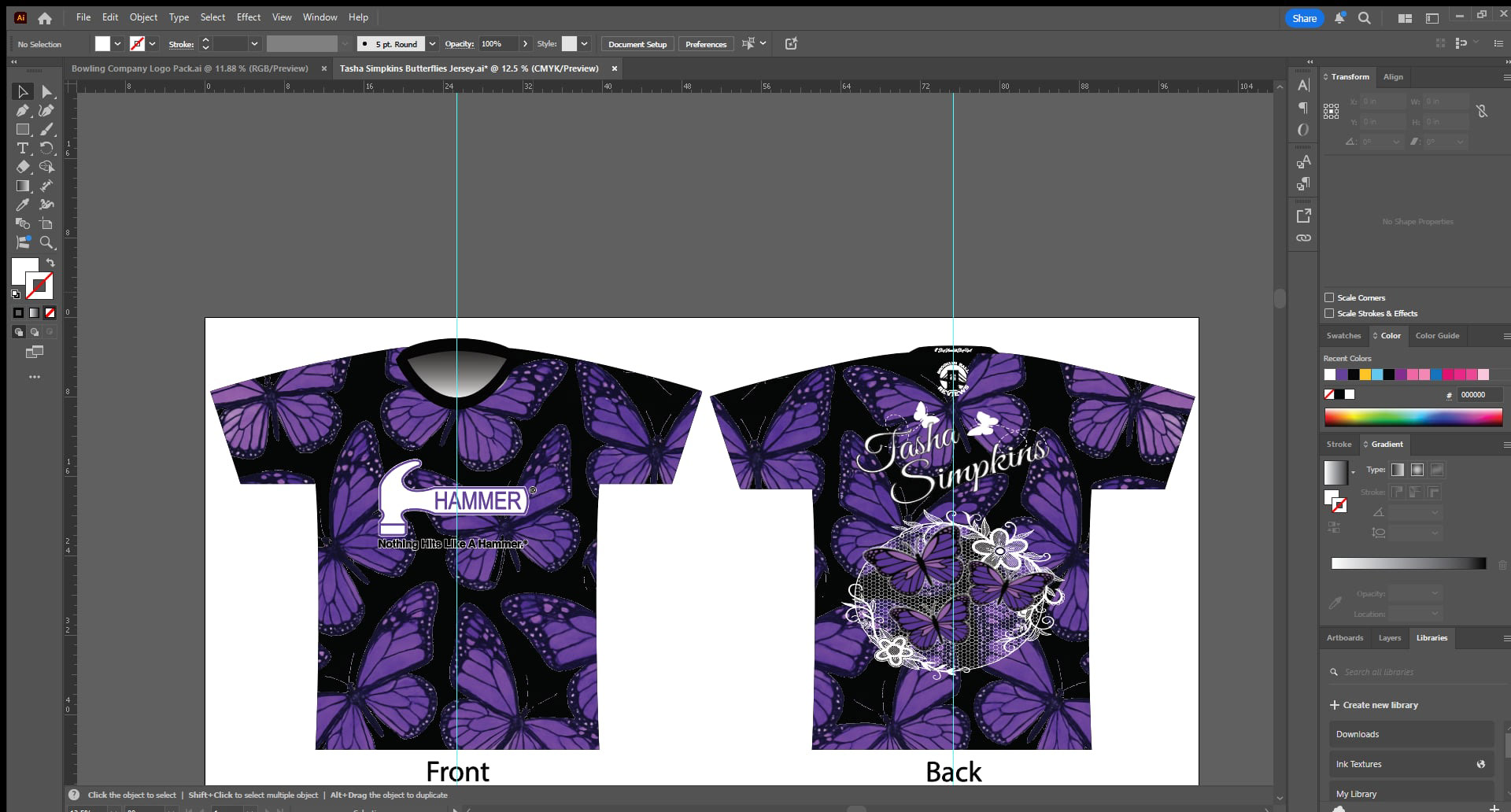
Task: Select the Artboard tool
Action: tap(46, 224)
